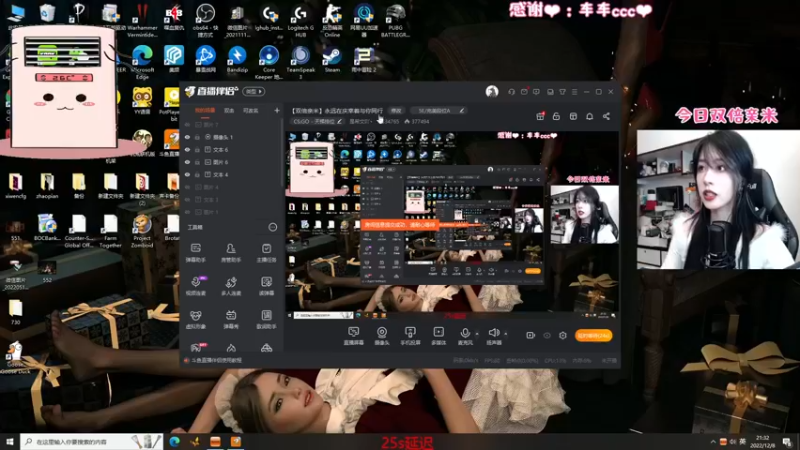Click the Windows taskbar search box
800x450 pixels.
pyautogui.click(x=92, y=442)
